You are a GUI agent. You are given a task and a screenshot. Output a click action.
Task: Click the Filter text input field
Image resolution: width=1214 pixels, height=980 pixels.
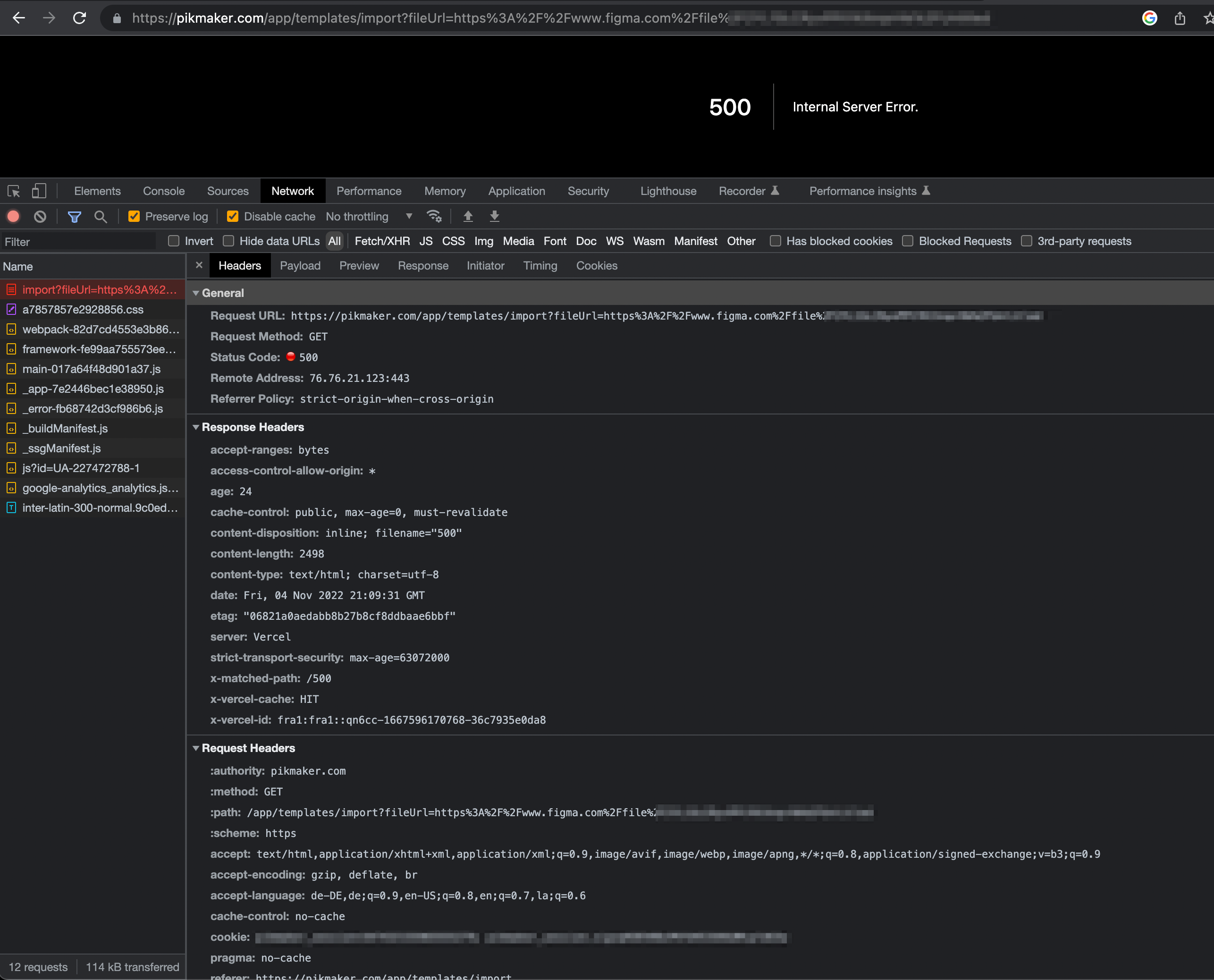point(79,242)
